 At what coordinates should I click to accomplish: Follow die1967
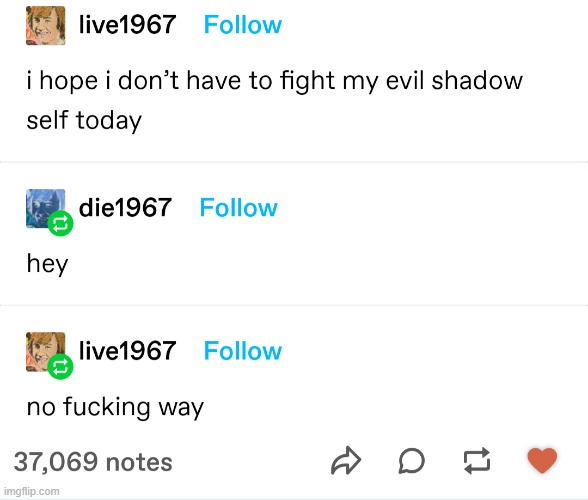click(238, 207)
